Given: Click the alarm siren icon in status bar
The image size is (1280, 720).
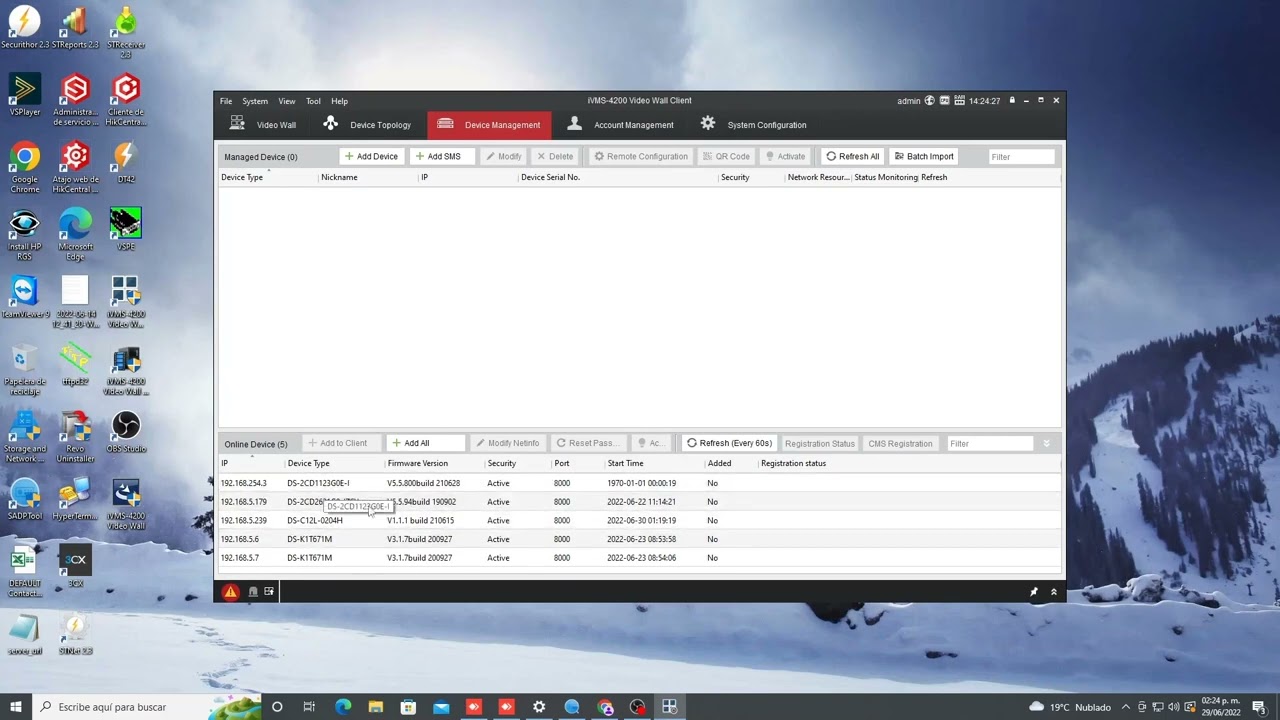Looking at the screenshot, I should [x=253, y=592].
